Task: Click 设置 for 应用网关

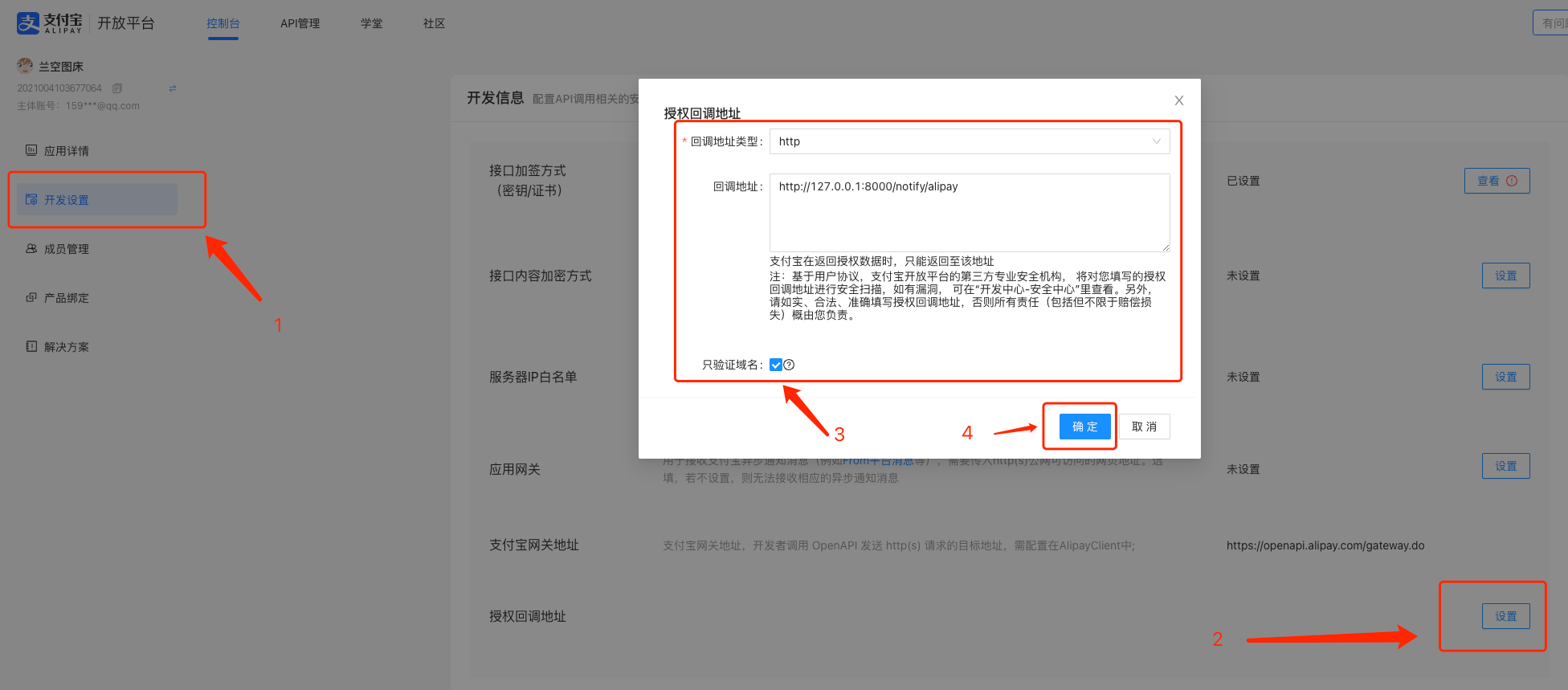Action: pyautogui.click(x=1506, y=466)
